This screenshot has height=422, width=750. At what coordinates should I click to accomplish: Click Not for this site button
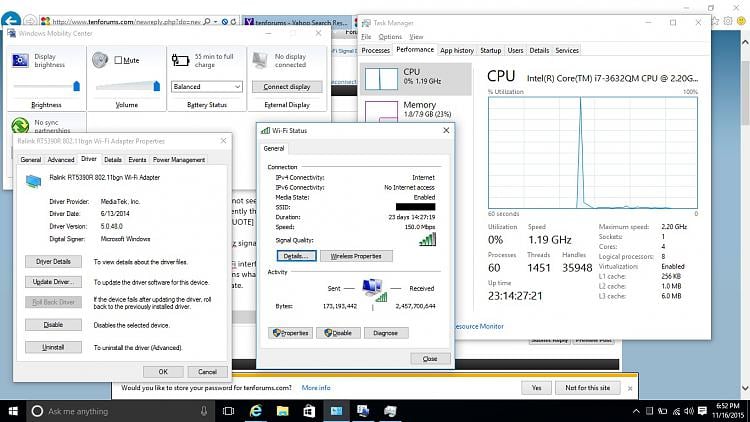[587, 388]
